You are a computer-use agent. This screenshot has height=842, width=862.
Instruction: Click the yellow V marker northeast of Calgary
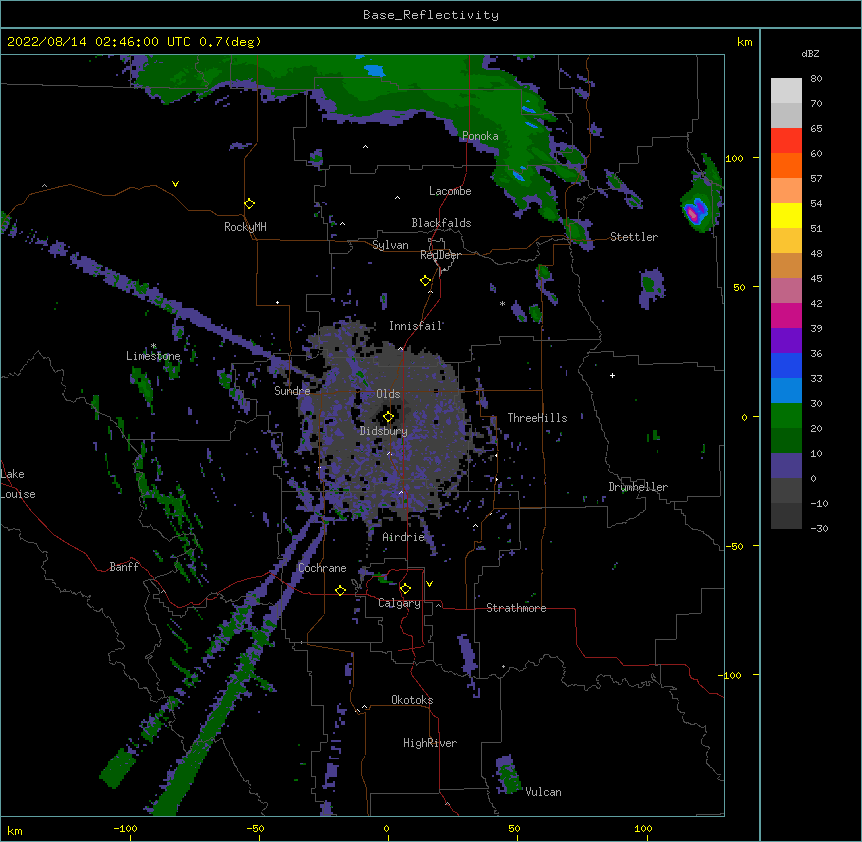pyautogui.click(x=429, y=584)
